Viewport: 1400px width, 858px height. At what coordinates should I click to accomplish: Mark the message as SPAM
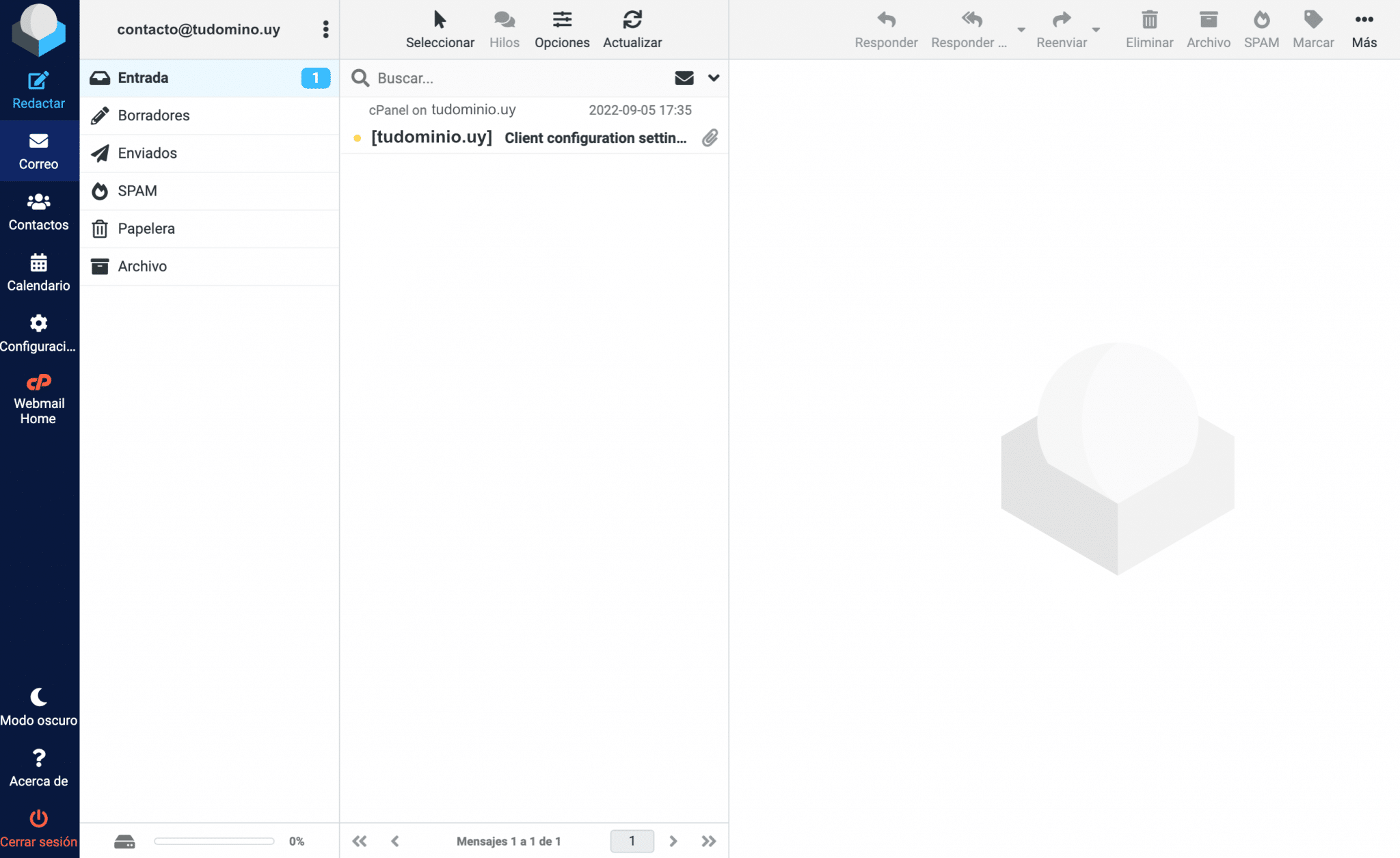point(1261,20)
